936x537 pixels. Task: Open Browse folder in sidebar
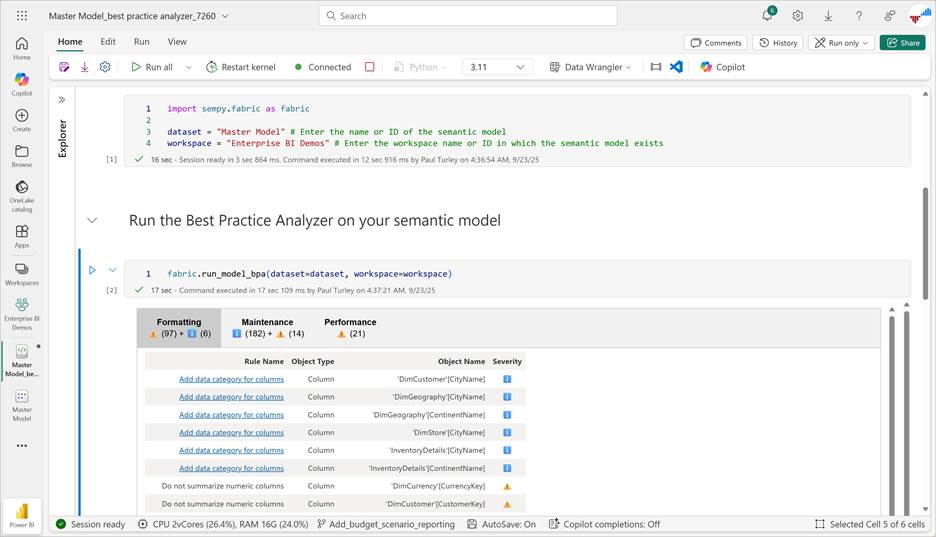pos(21,155)
